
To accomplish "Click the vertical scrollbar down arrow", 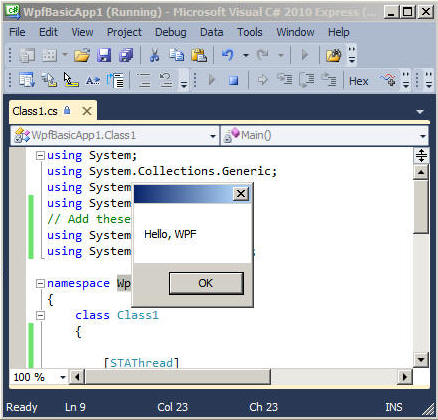I will pos(421,360).
